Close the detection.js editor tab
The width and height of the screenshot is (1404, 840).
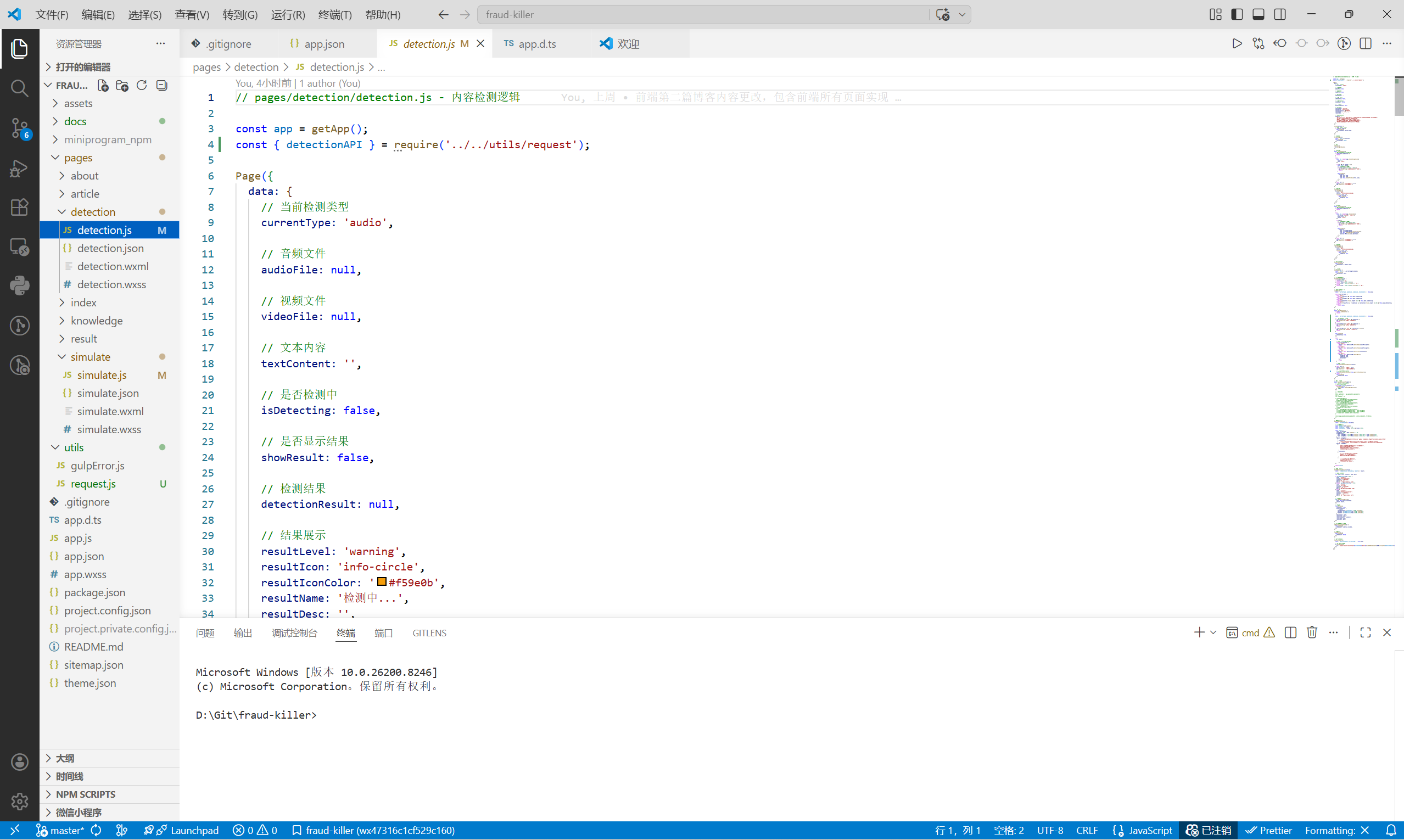tap(480, 43)
